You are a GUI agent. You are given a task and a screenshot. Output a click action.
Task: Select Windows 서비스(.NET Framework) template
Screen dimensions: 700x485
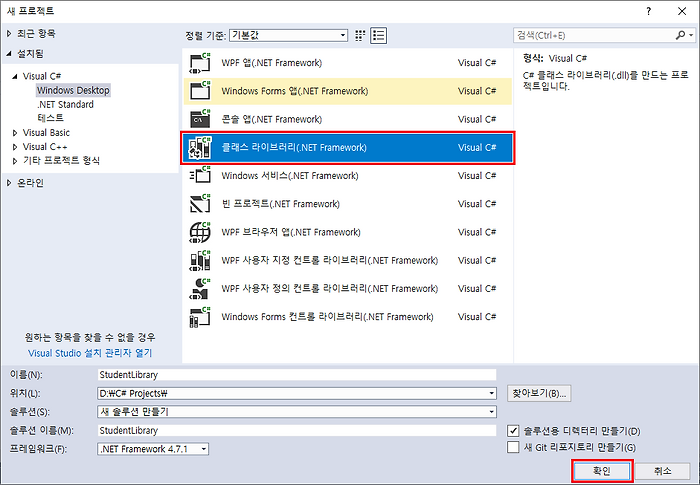pos(348,176)
